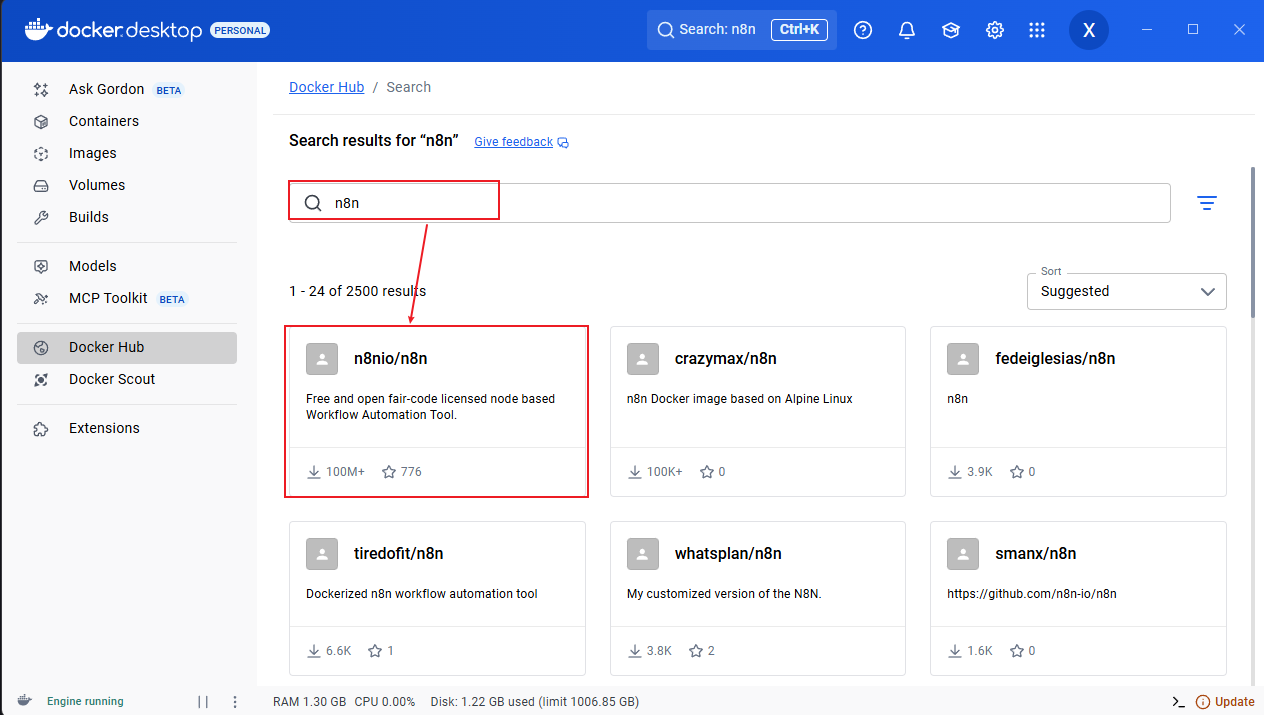Screen dimensions: 1264x715
Task: Click the filter icon beside search
Action: (1207, 203)
